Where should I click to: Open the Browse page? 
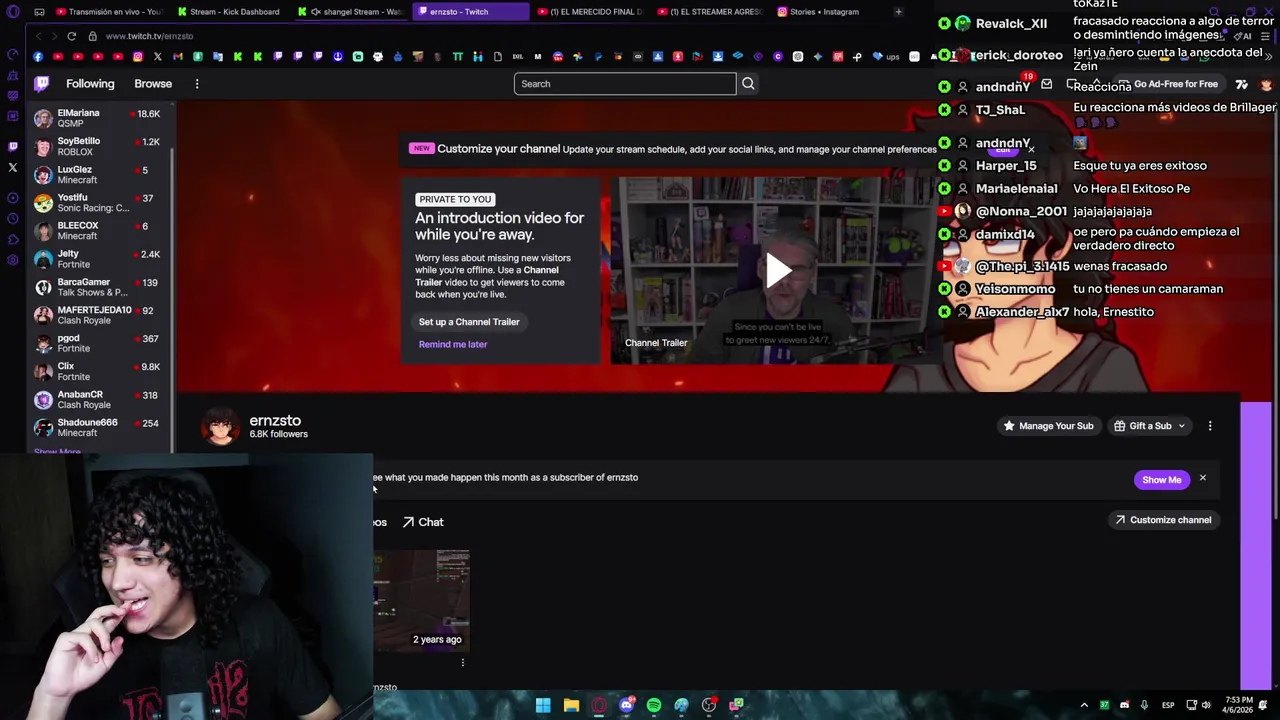coord(153,84)
